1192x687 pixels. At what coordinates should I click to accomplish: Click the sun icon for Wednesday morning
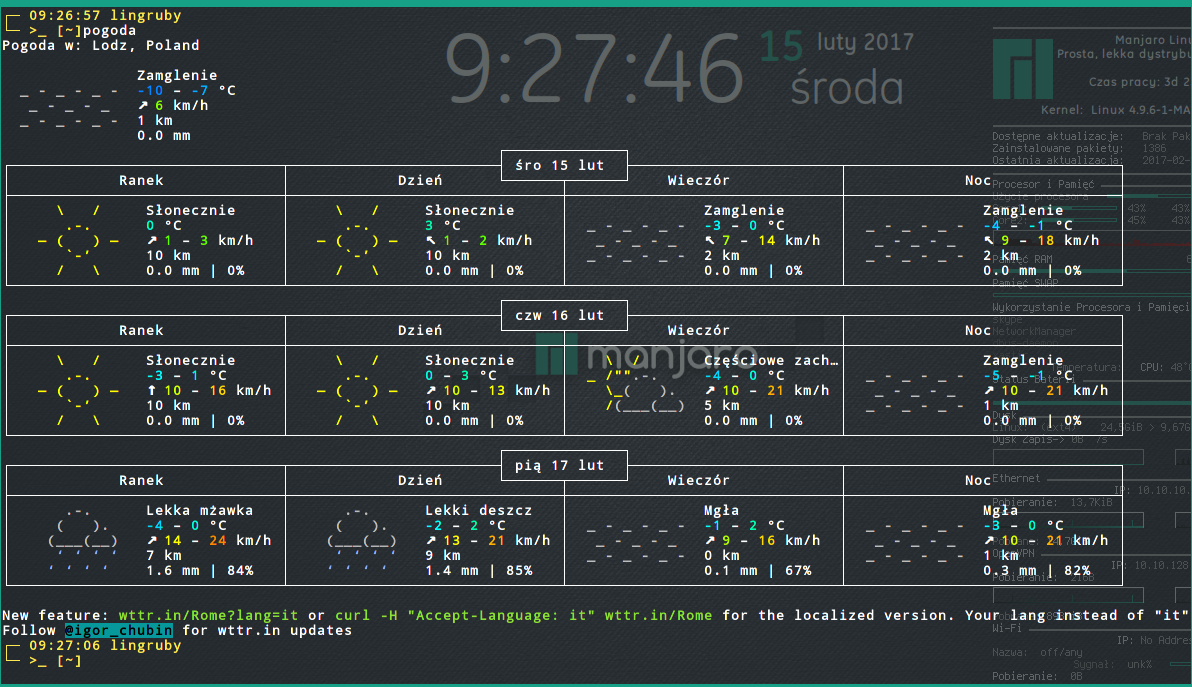[x=78, y=241]
